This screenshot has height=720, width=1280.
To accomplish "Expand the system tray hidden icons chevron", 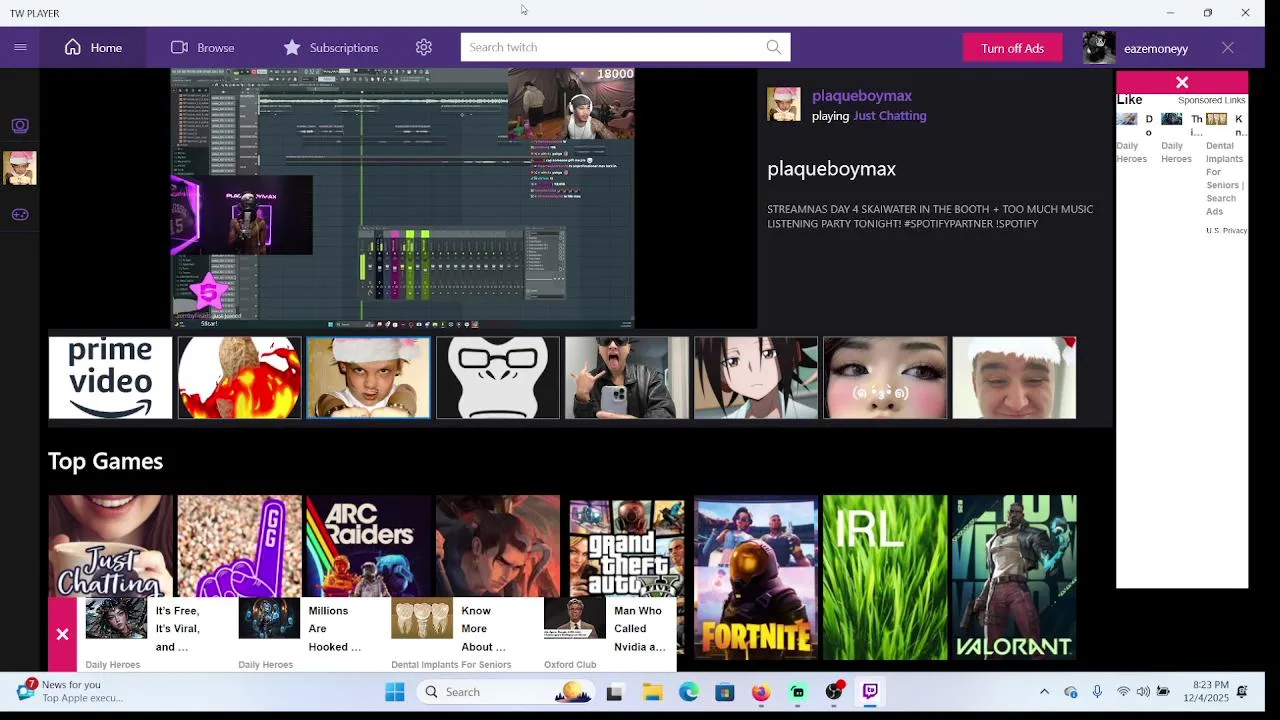I will tap(1044, 692).
